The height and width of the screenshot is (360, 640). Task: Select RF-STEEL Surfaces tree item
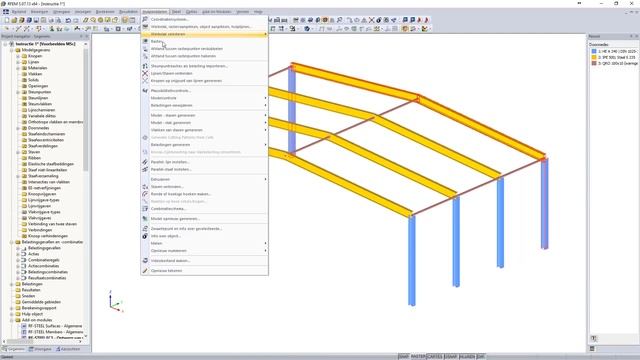pos(55,326)
